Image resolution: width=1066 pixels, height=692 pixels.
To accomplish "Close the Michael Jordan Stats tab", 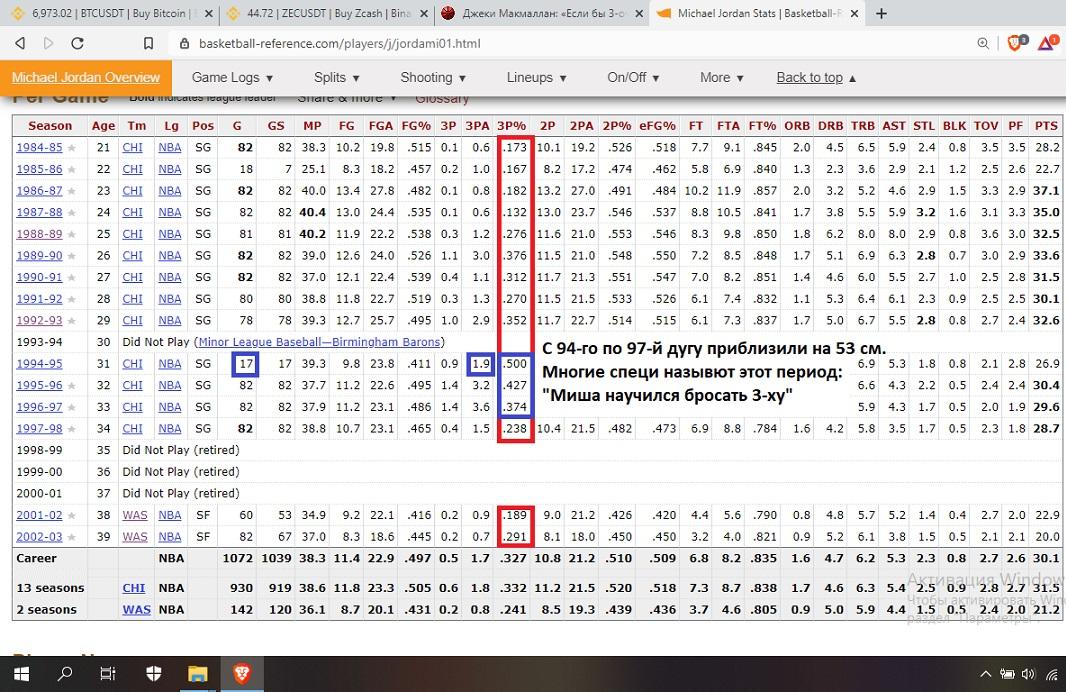I will [855, 14].
